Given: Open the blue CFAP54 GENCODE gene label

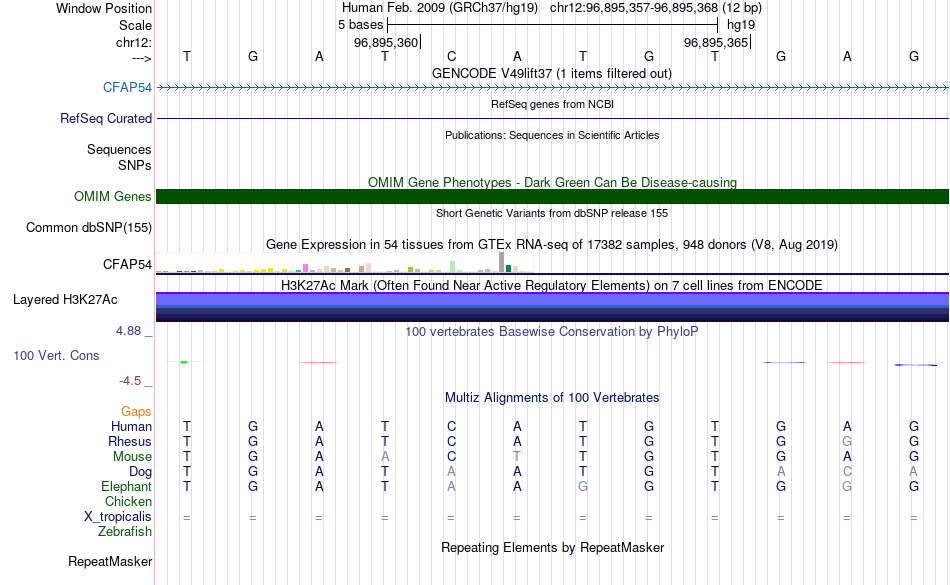Looking at the screenshot, I should [127, 87].
